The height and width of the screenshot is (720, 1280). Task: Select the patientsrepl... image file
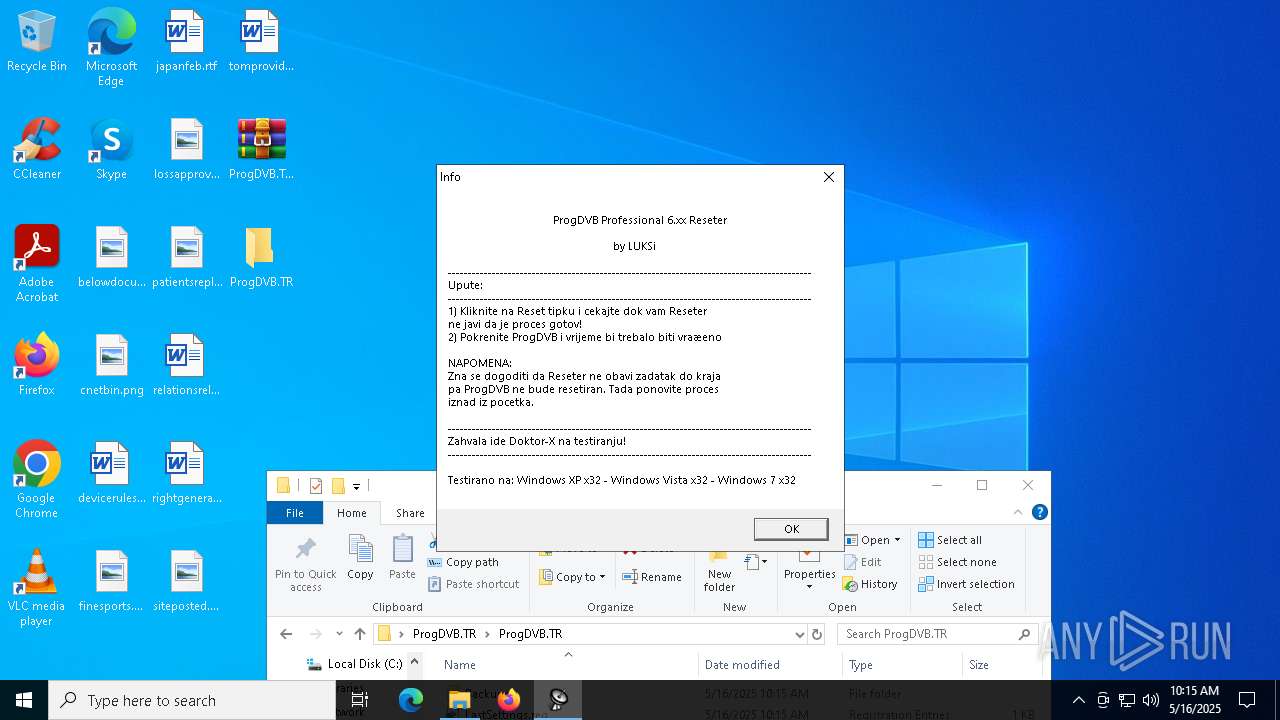[186, 258]
